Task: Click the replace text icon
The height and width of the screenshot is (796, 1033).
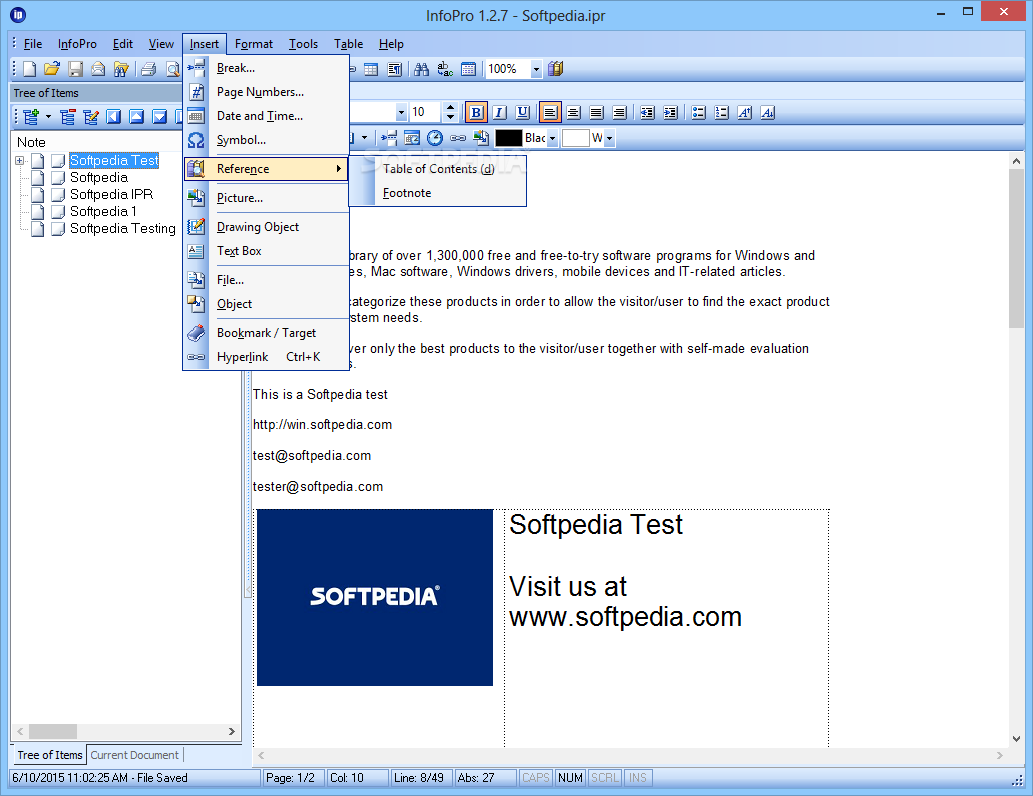Action: coord(445,69)
